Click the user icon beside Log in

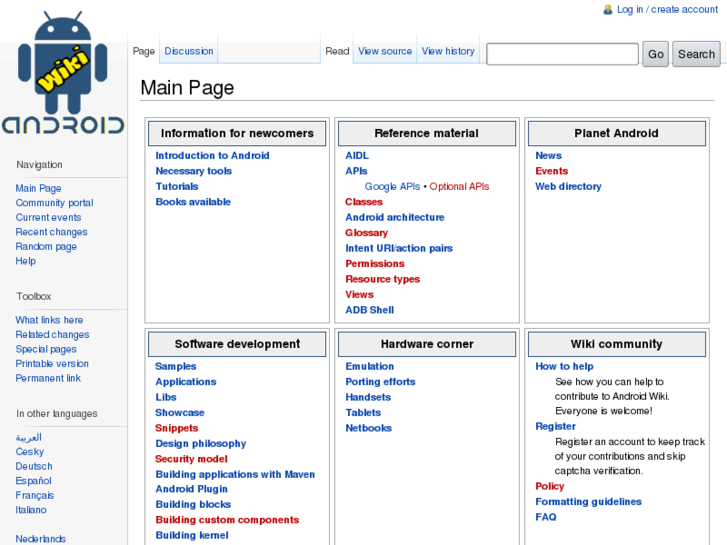click(607, 9)
